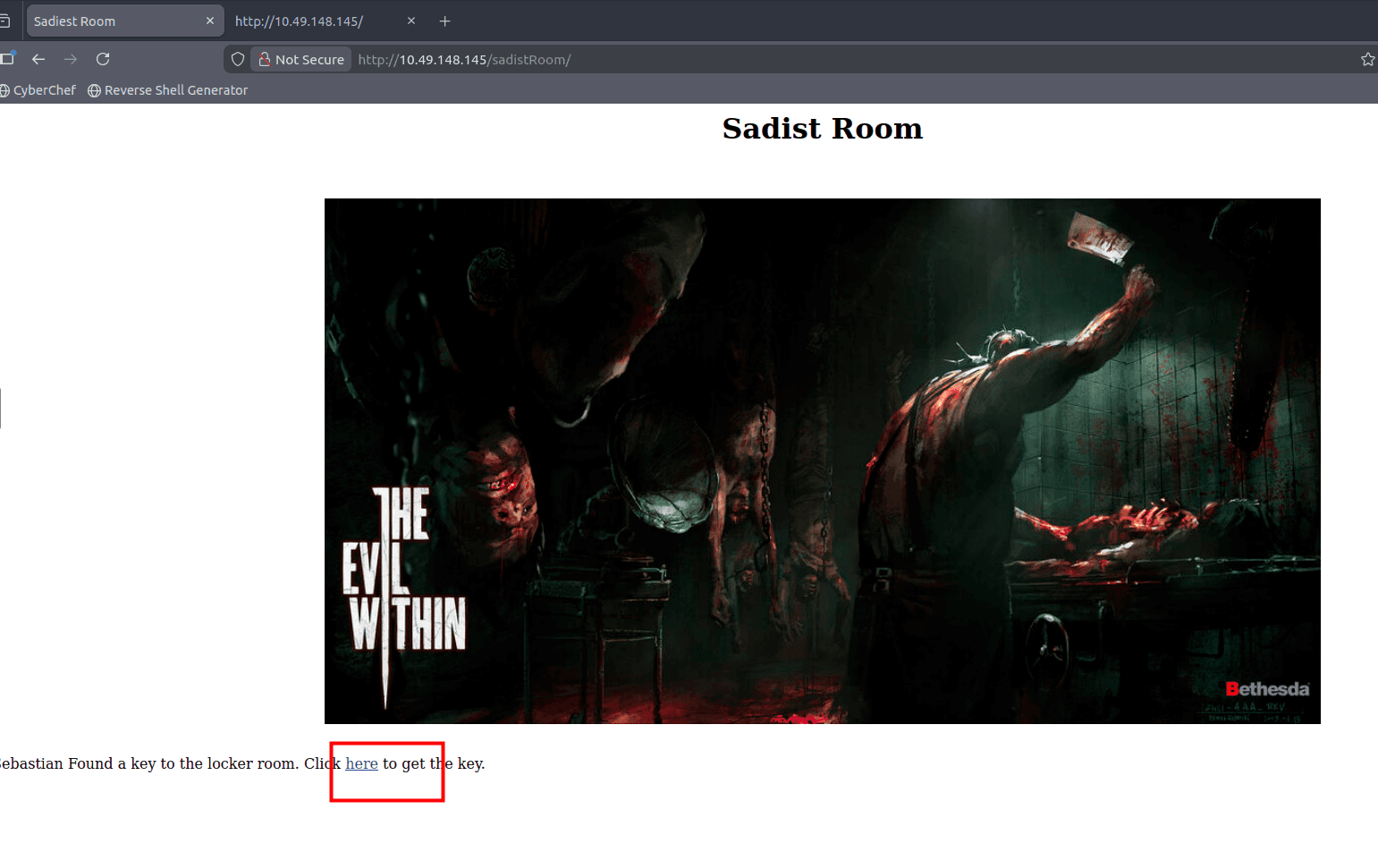Close the http://10.49.148.145/ tab

click(x=411, y=21)
